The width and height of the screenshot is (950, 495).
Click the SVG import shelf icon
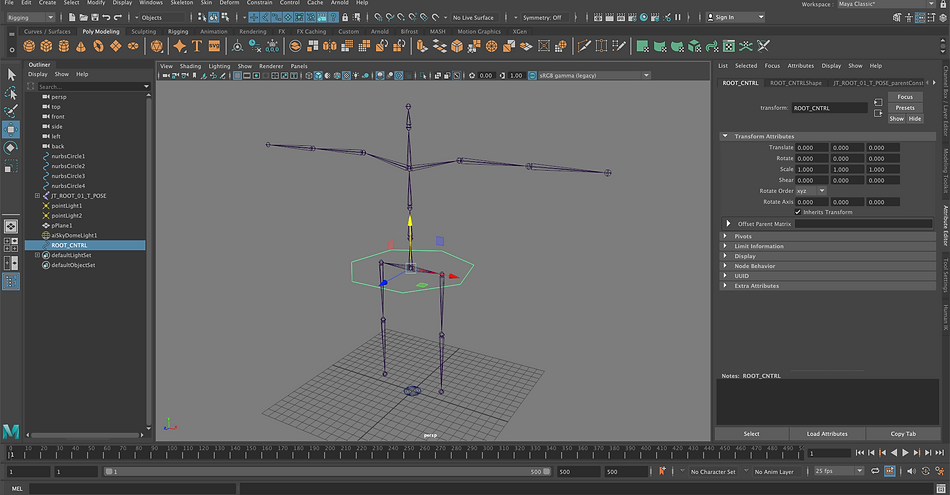click(214, 46)
